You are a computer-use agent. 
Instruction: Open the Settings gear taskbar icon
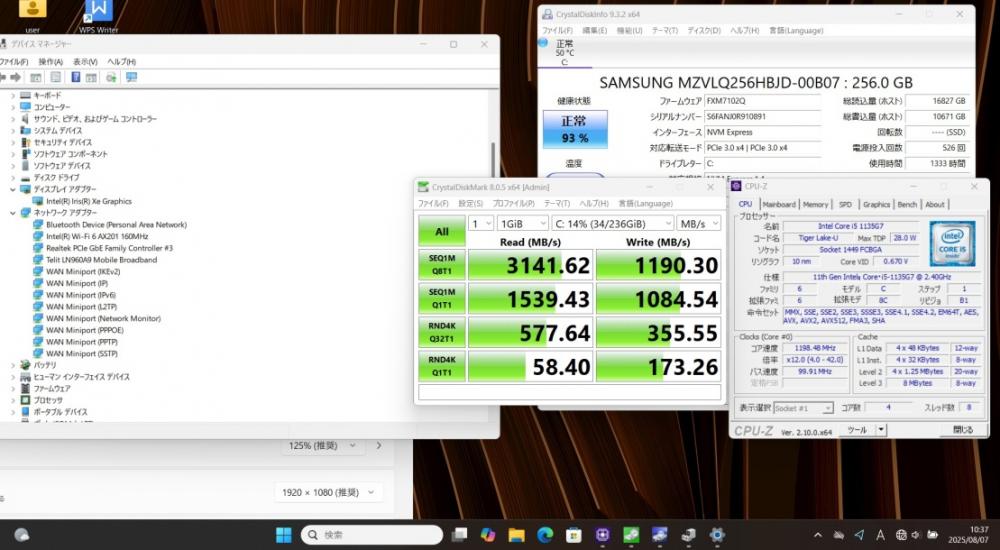click(x=717, y=535)
